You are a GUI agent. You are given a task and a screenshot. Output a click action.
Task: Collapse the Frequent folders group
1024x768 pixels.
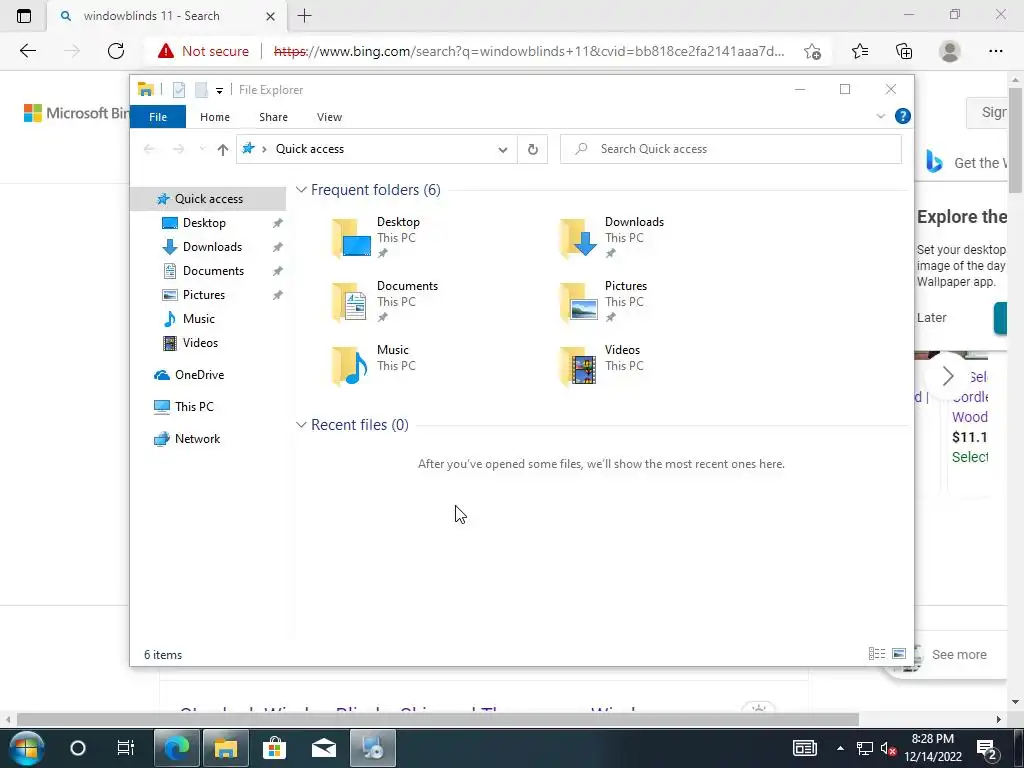[x=301, y=189]
